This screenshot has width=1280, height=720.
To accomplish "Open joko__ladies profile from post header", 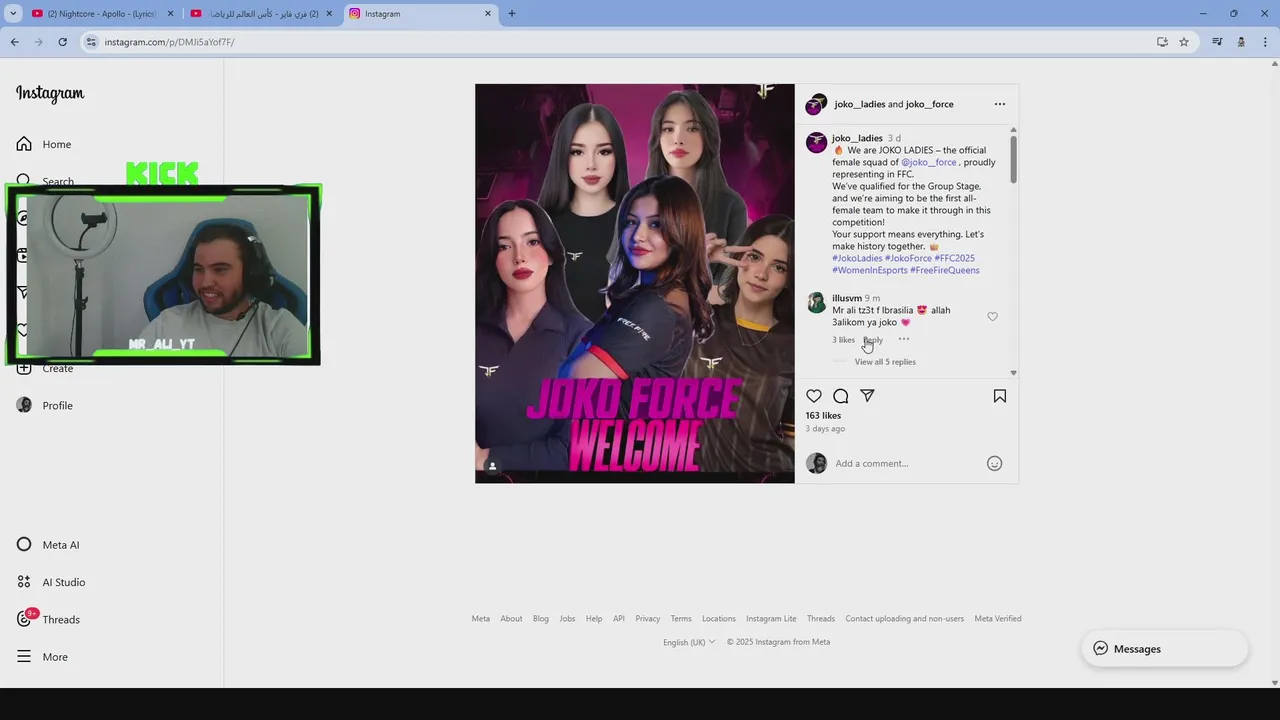I will coord(860,104).
